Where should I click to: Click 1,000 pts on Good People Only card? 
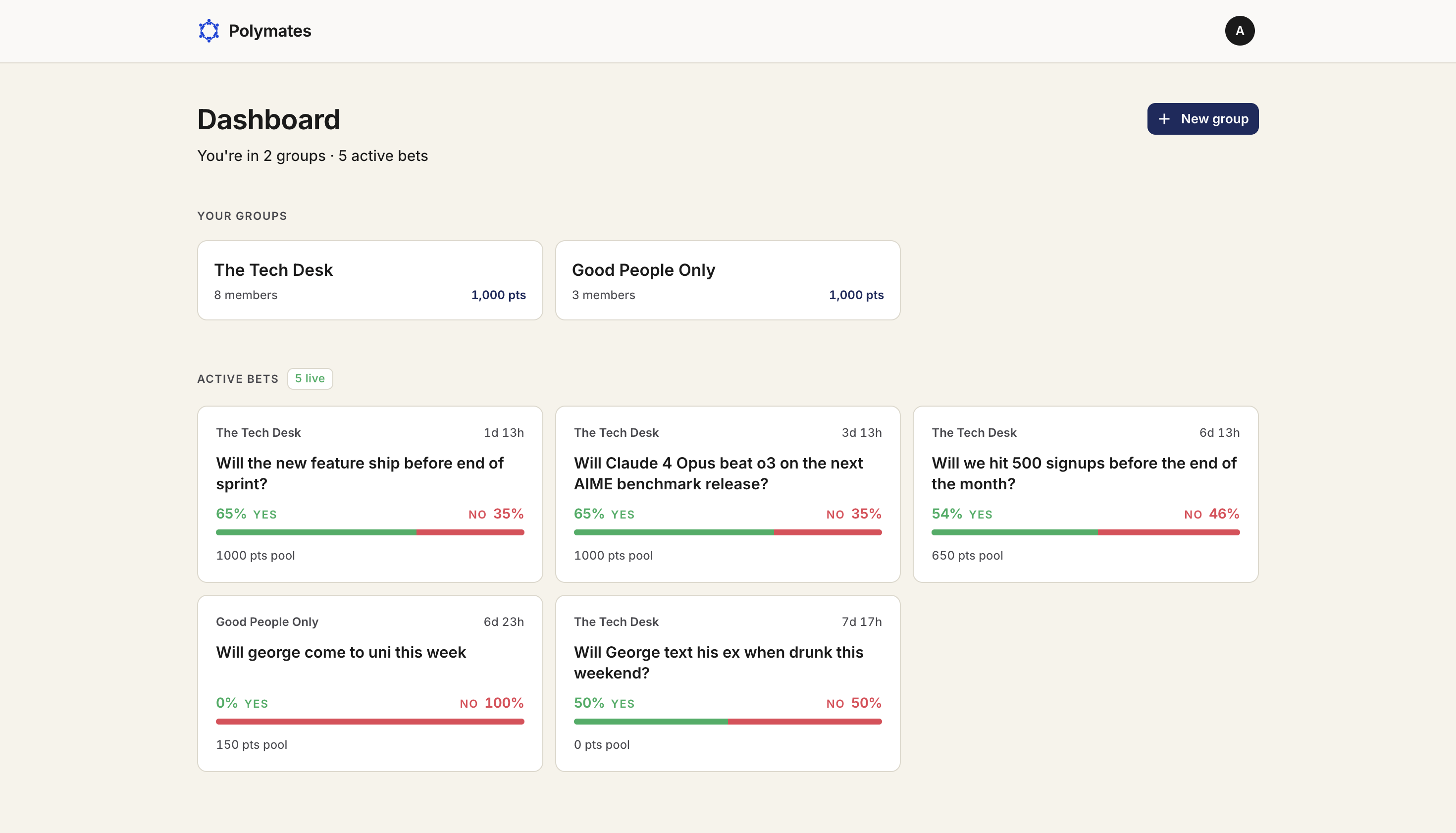tap(856, 295)
